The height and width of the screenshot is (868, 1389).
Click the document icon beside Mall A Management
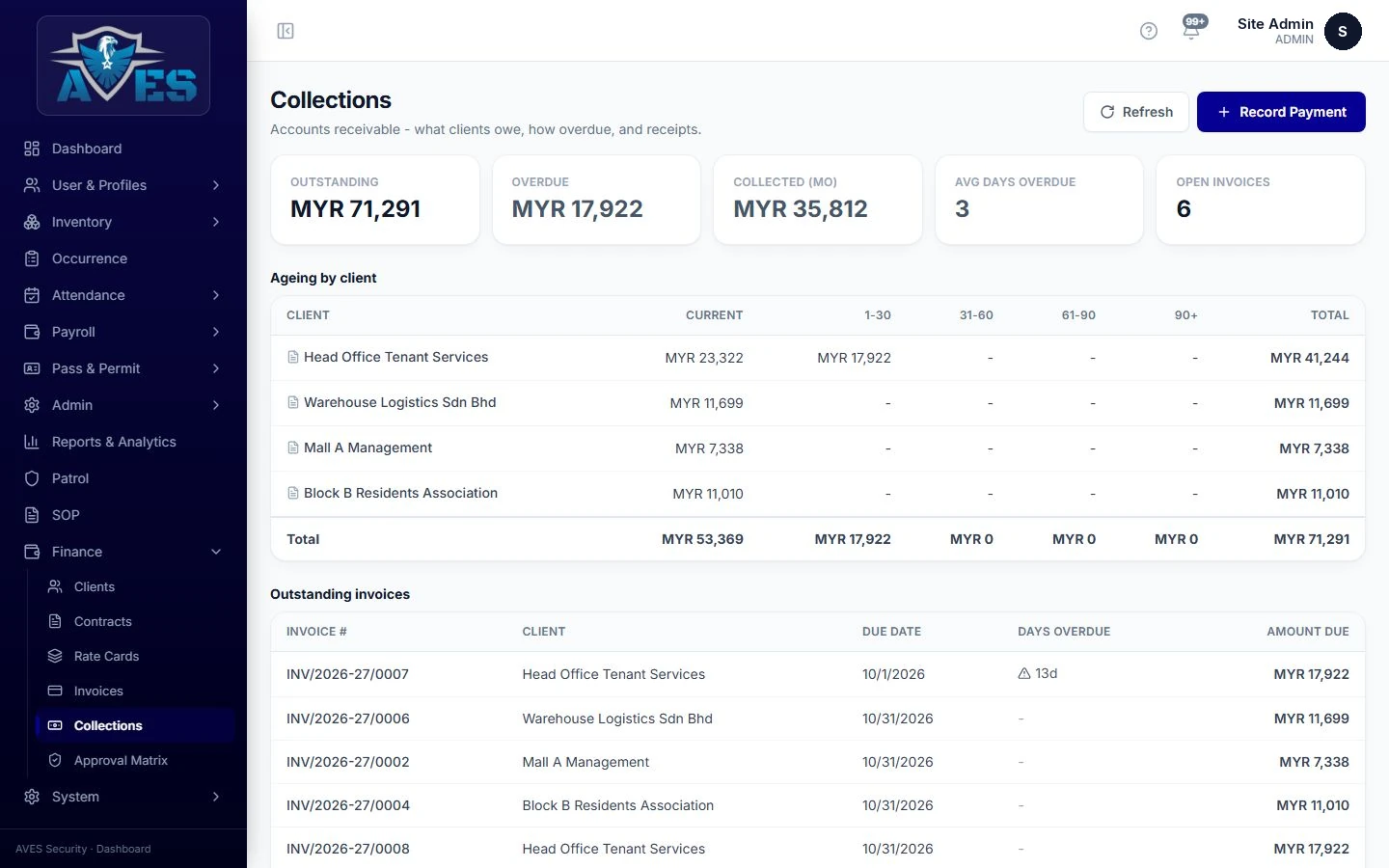pyautogui.click(x=293, y=448)
